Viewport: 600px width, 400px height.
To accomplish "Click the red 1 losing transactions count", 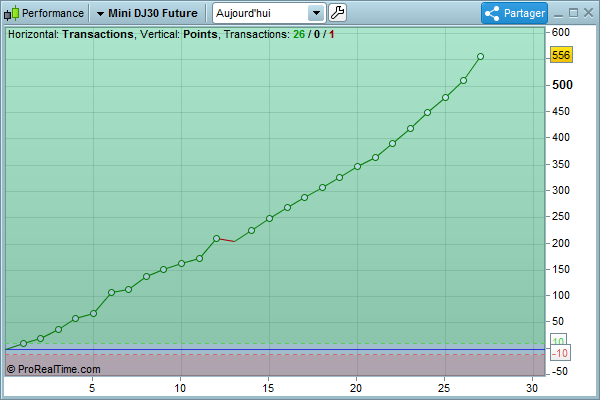I will pos(332,34).
